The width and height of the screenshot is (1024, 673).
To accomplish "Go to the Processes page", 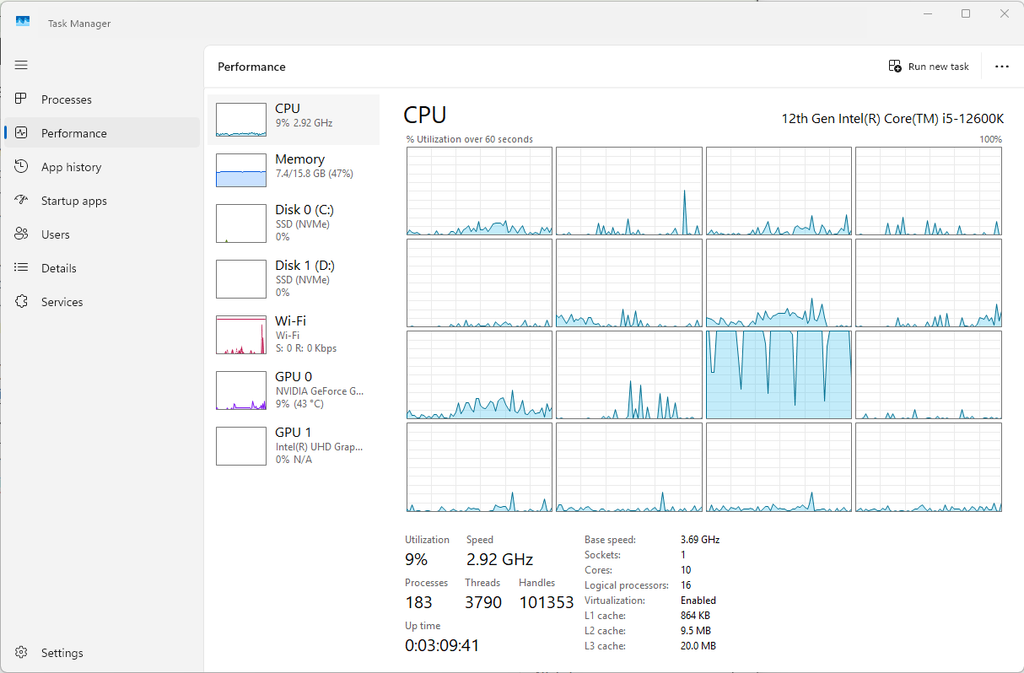I will pos(66,100).
